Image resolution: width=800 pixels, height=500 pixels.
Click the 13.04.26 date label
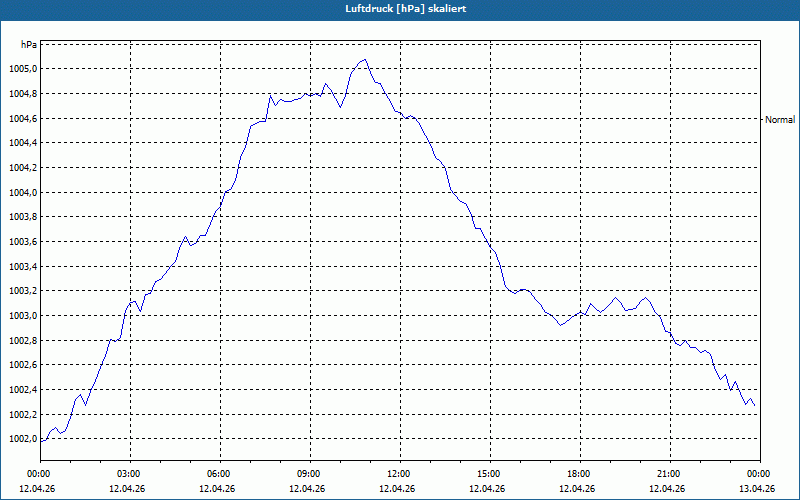coord(757,488)
